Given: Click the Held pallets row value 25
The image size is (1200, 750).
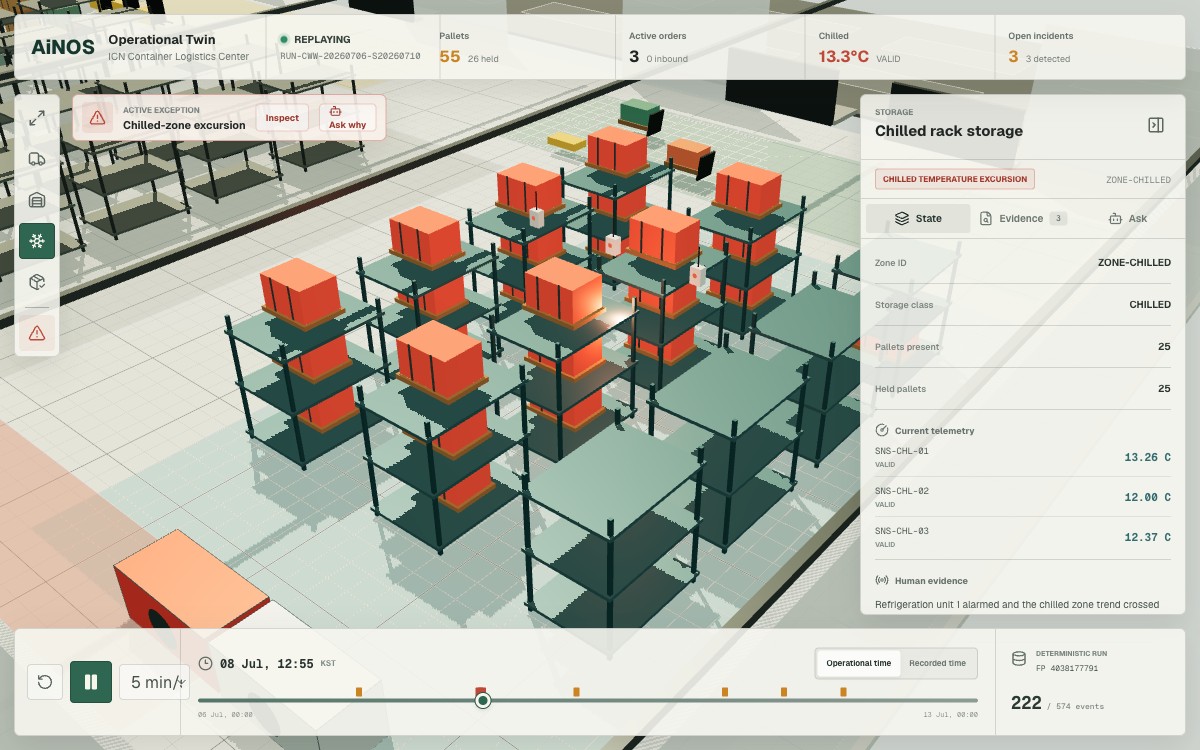Looking at the screenshot, I should click(x=1164, y=388).
